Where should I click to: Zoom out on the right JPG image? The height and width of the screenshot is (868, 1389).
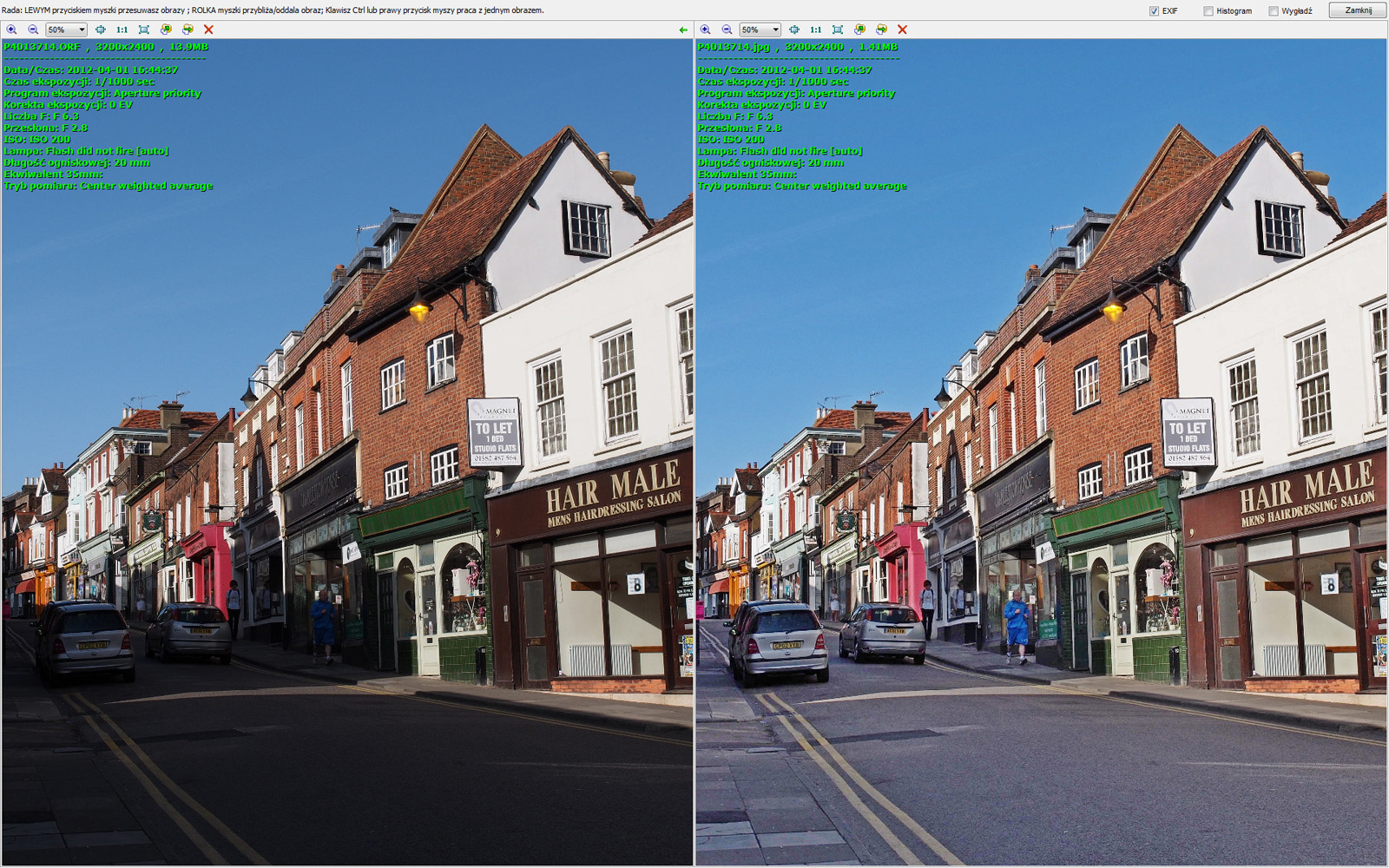pos(727,30)
